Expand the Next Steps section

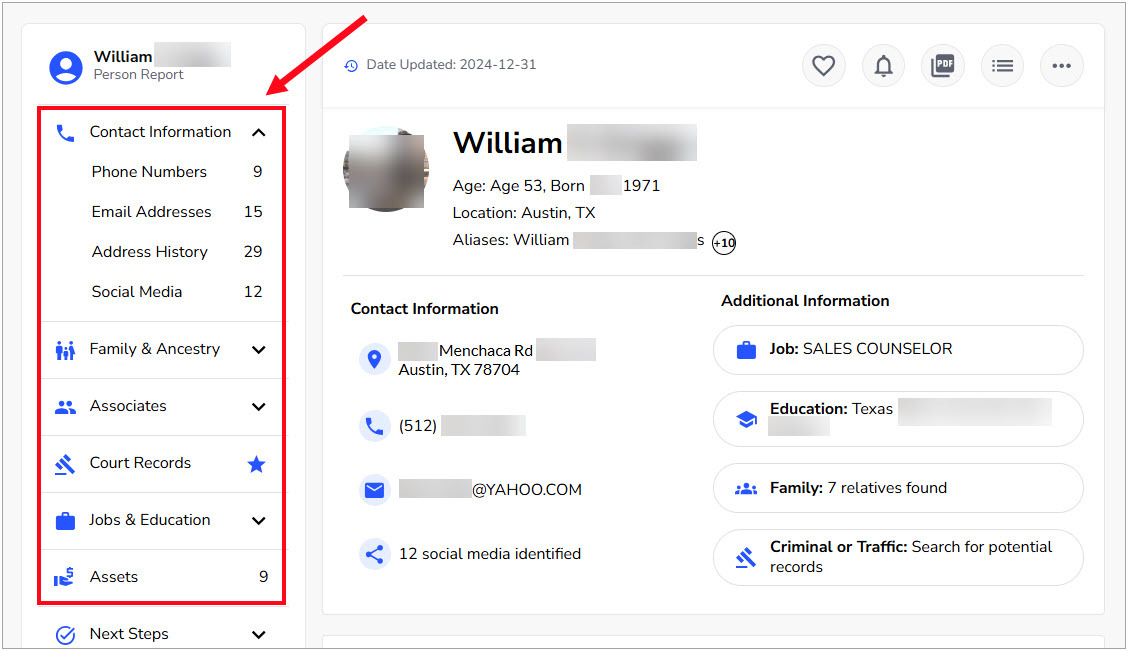259,634
